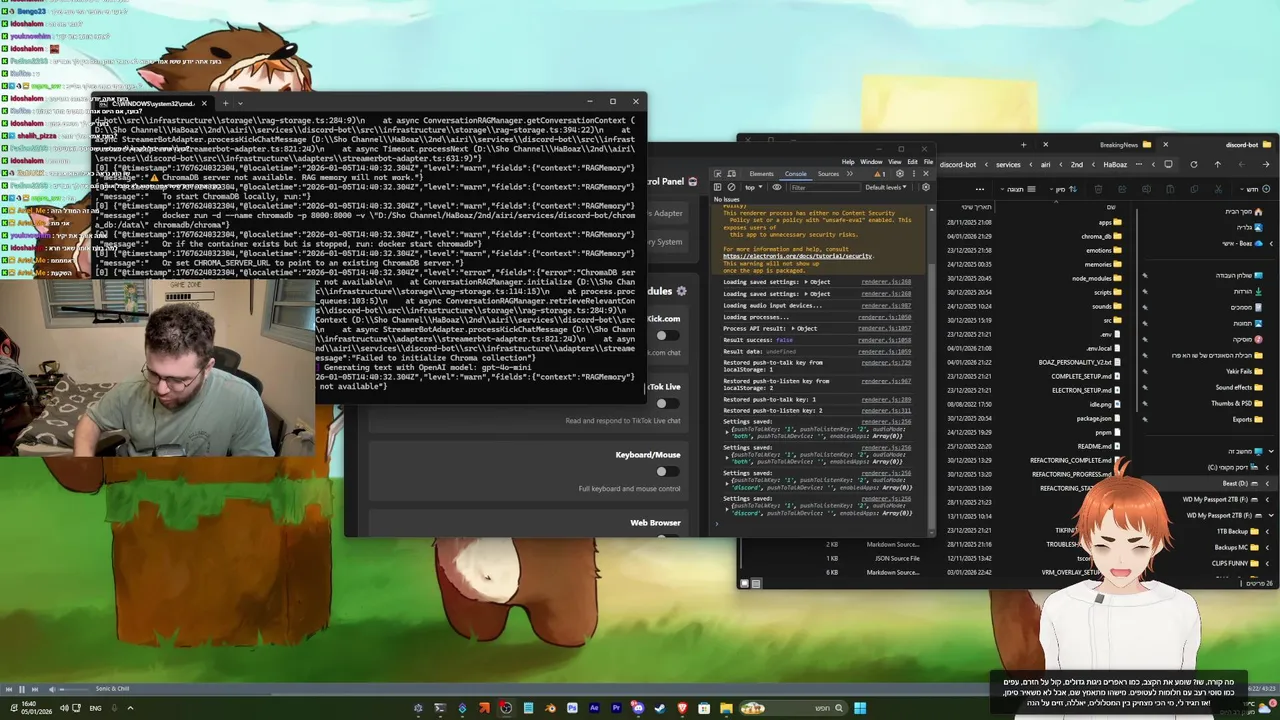
Task: Pause the video with the playback button
Action: [21, 689]
